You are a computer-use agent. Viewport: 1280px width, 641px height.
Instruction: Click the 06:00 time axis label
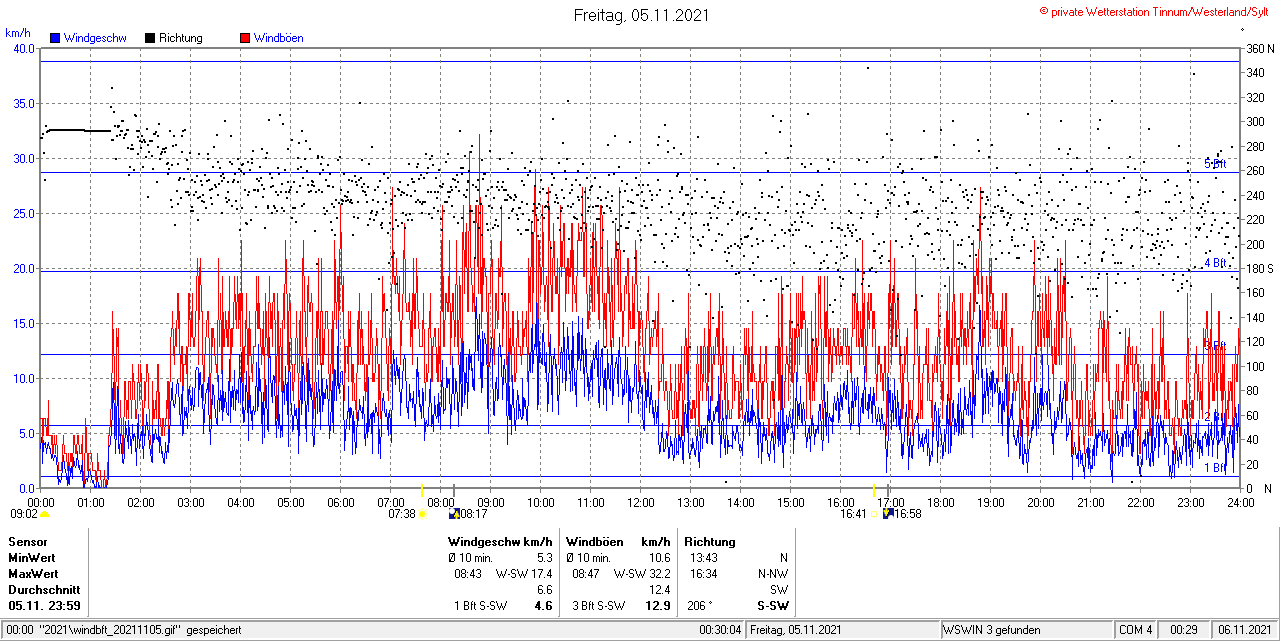pyautogui.click(x=340, y=502)
